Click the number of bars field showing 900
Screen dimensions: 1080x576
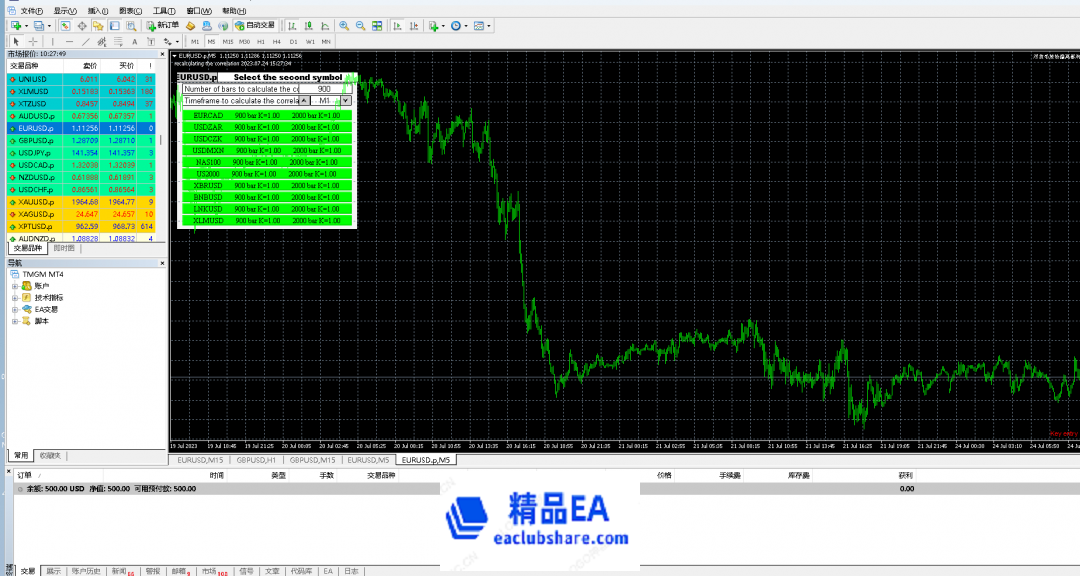(323, 89)
